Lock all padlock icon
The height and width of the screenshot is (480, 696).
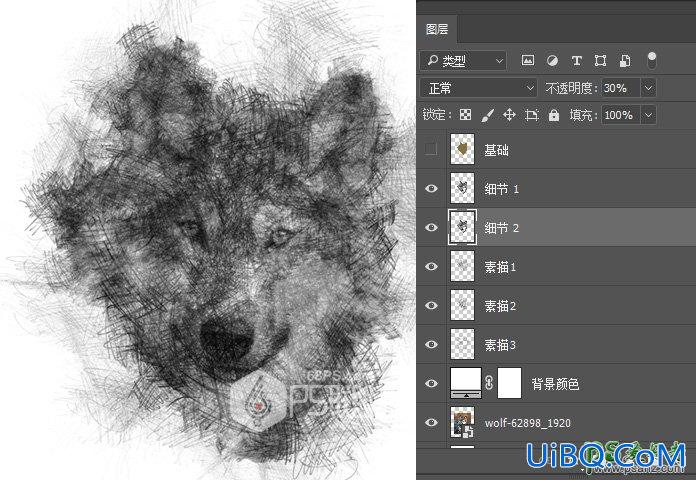click(554, 115)
